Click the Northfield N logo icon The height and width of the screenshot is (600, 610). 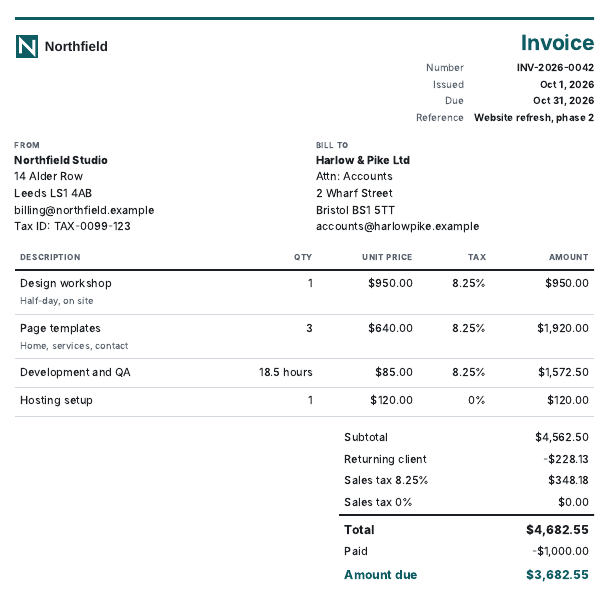(27, 46)
